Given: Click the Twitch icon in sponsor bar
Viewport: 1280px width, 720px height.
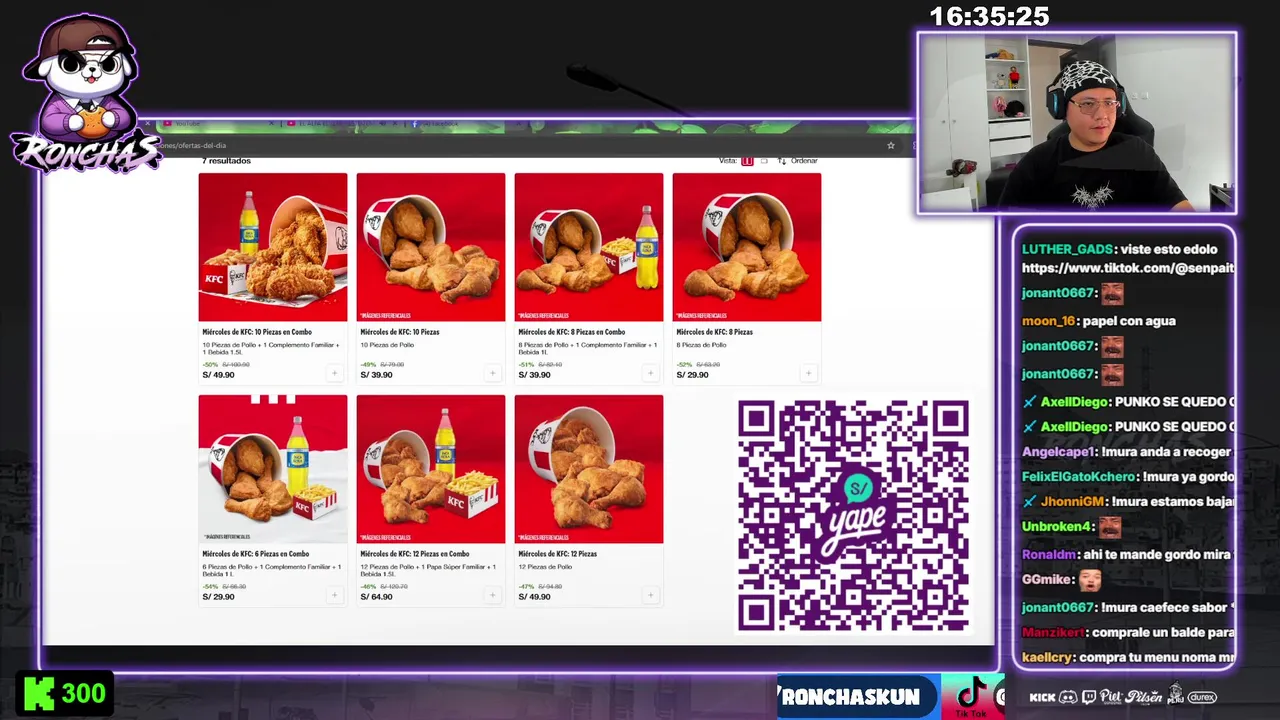Looking at the screenshot, I should [1088, 697].
